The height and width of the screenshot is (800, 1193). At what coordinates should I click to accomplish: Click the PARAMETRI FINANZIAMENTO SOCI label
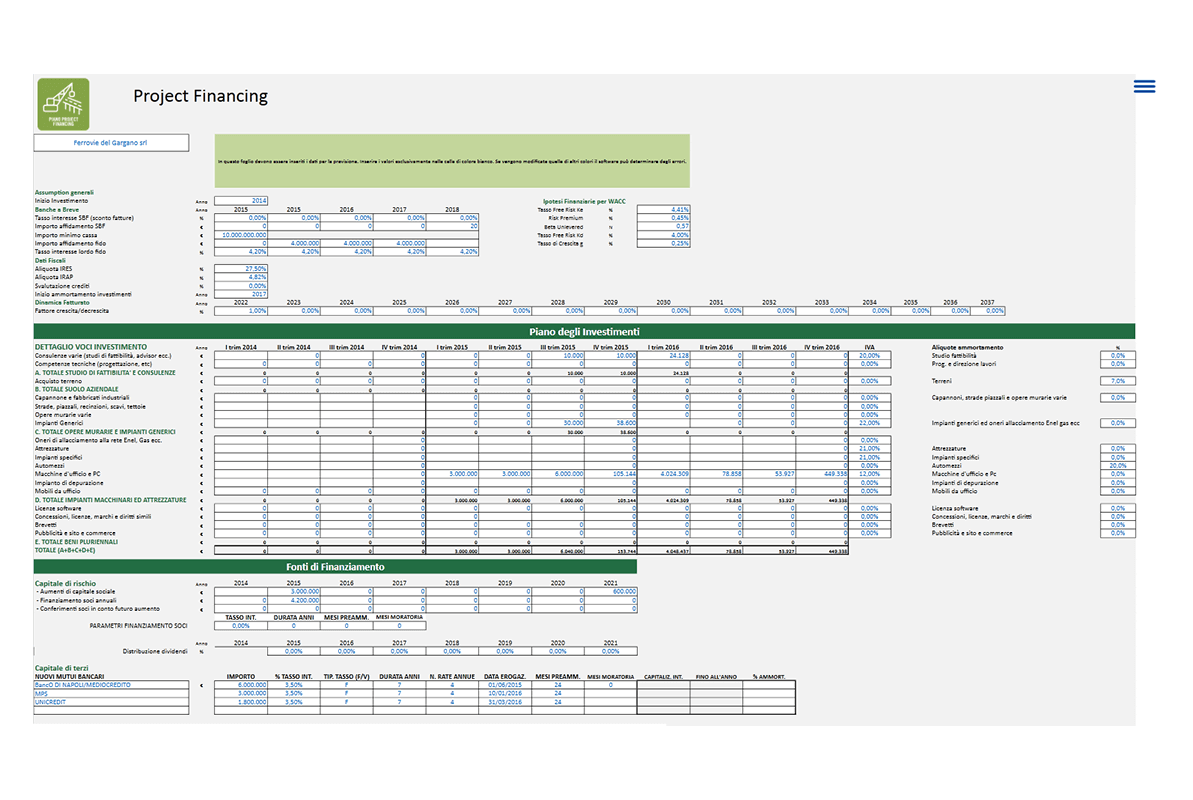(138, 626)
